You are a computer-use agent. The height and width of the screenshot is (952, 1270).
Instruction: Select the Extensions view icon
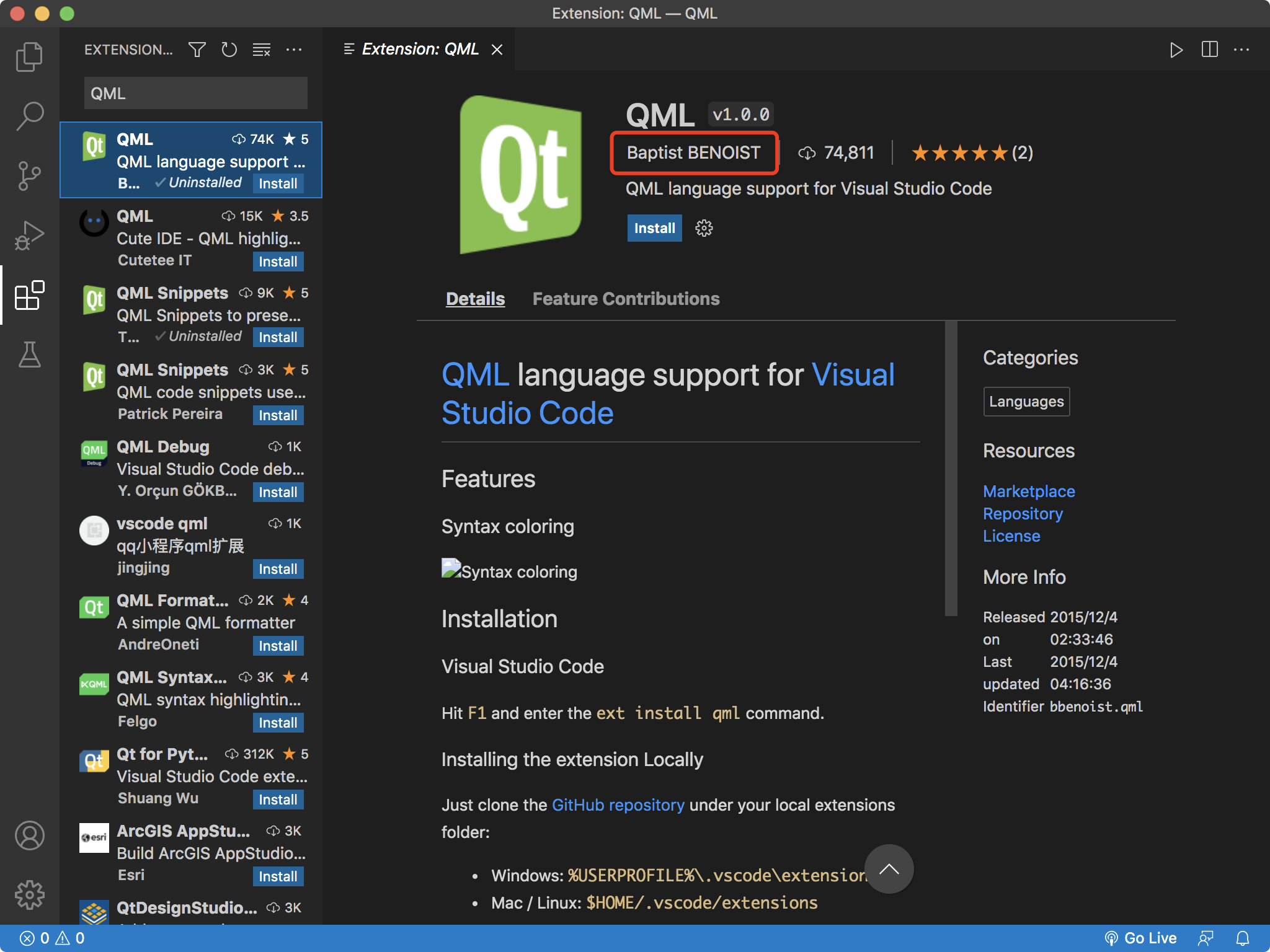(29, 295)
